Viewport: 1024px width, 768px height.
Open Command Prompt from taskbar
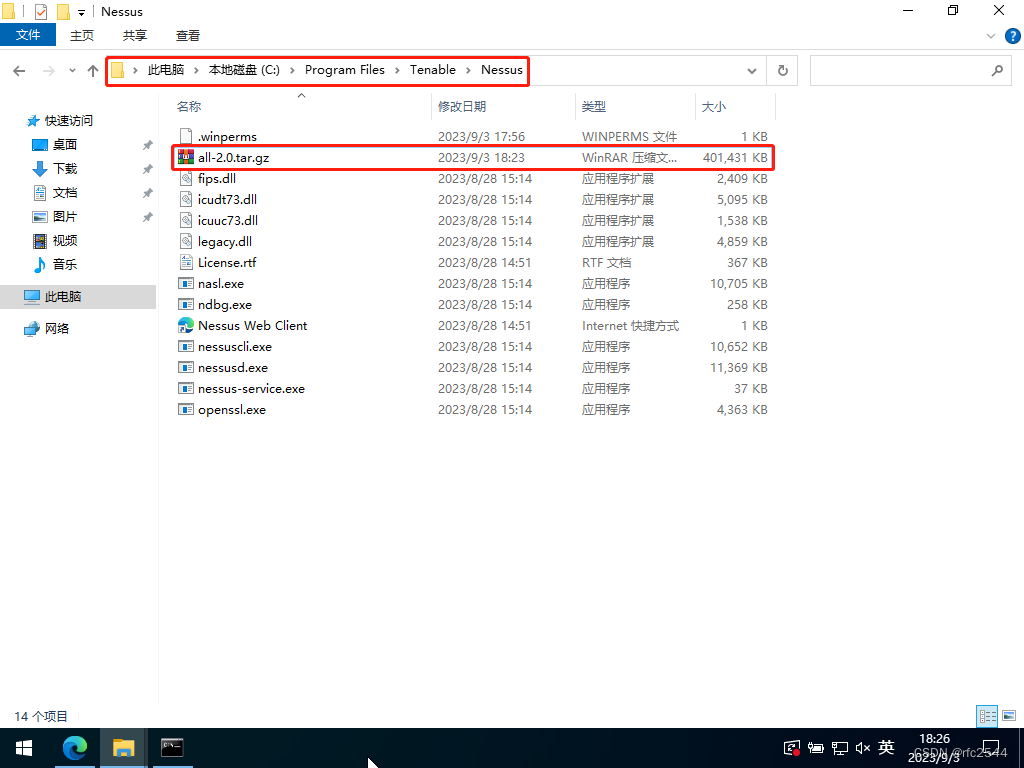[172, 748]
